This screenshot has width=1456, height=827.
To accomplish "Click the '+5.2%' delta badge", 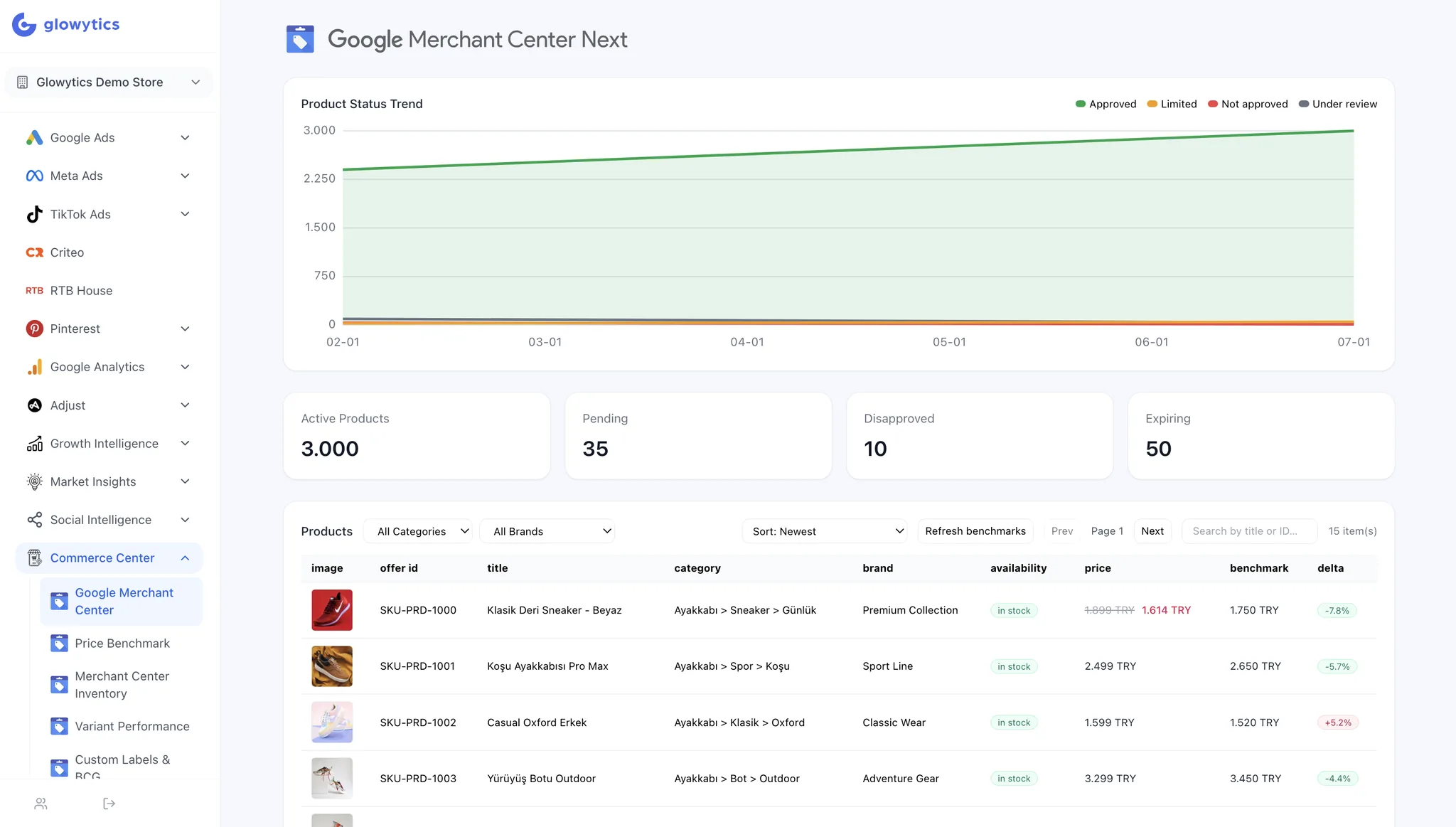I will pyautogui.click(x=1338, y=722).
